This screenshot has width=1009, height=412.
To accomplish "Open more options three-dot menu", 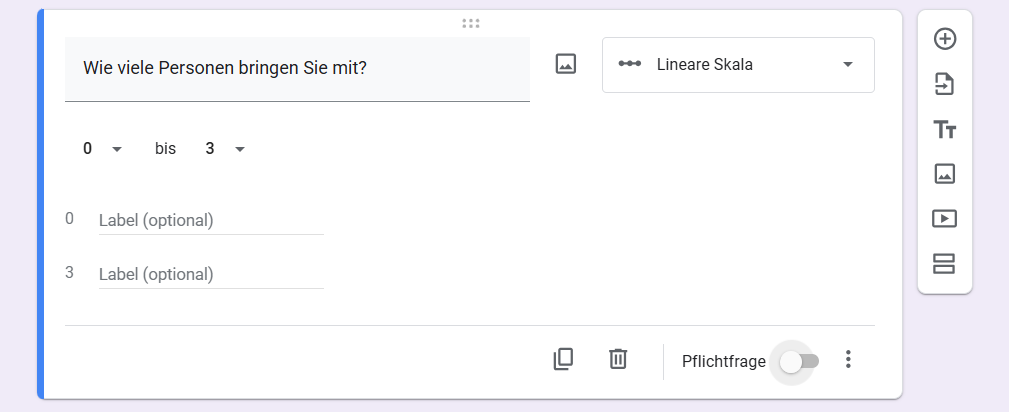I will pos(848,360).
